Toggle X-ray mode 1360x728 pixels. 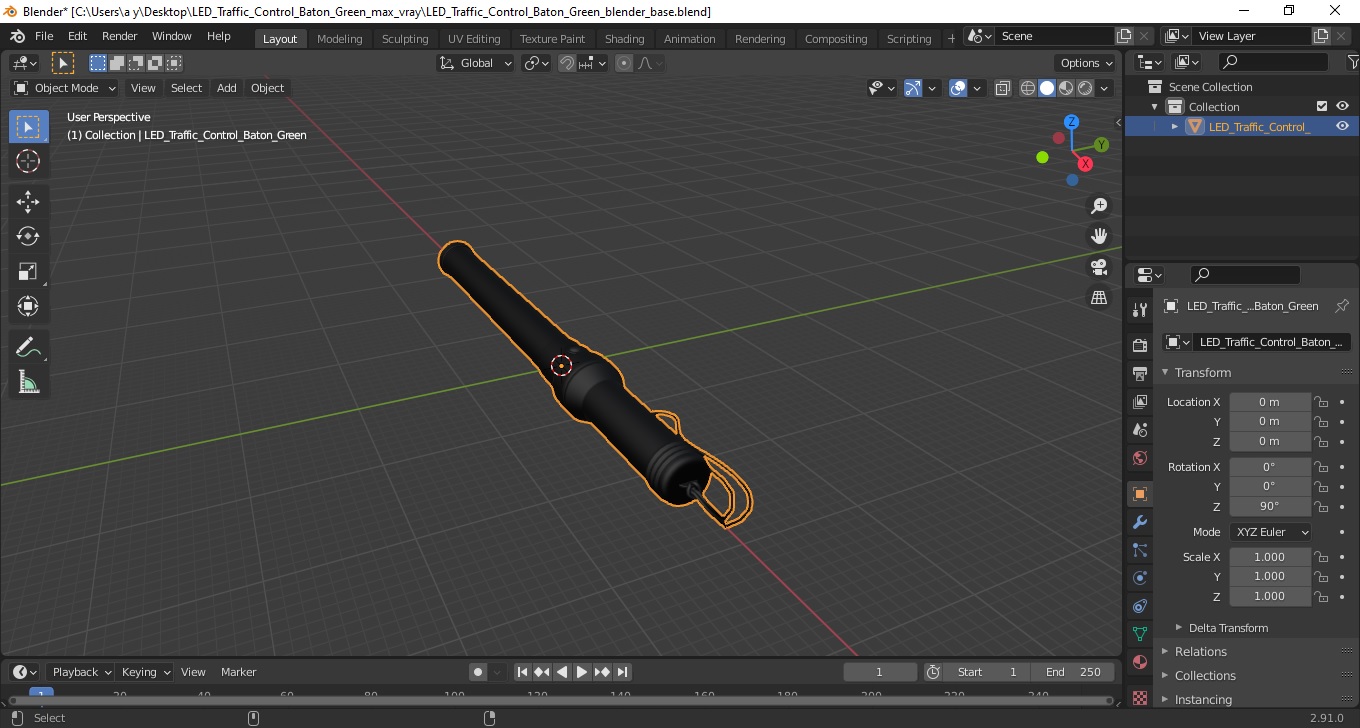(1003, 88)
